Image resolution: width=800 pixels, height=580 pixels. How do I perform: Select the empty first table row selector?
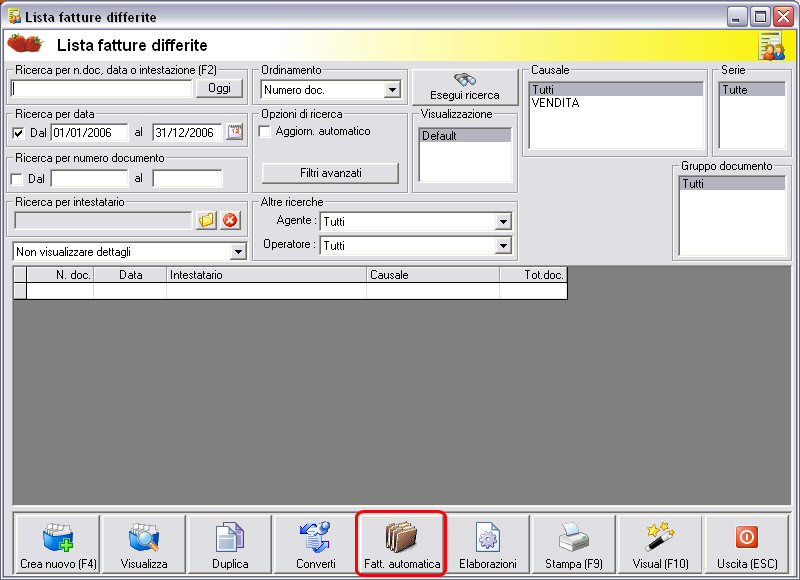click(20, 291)
